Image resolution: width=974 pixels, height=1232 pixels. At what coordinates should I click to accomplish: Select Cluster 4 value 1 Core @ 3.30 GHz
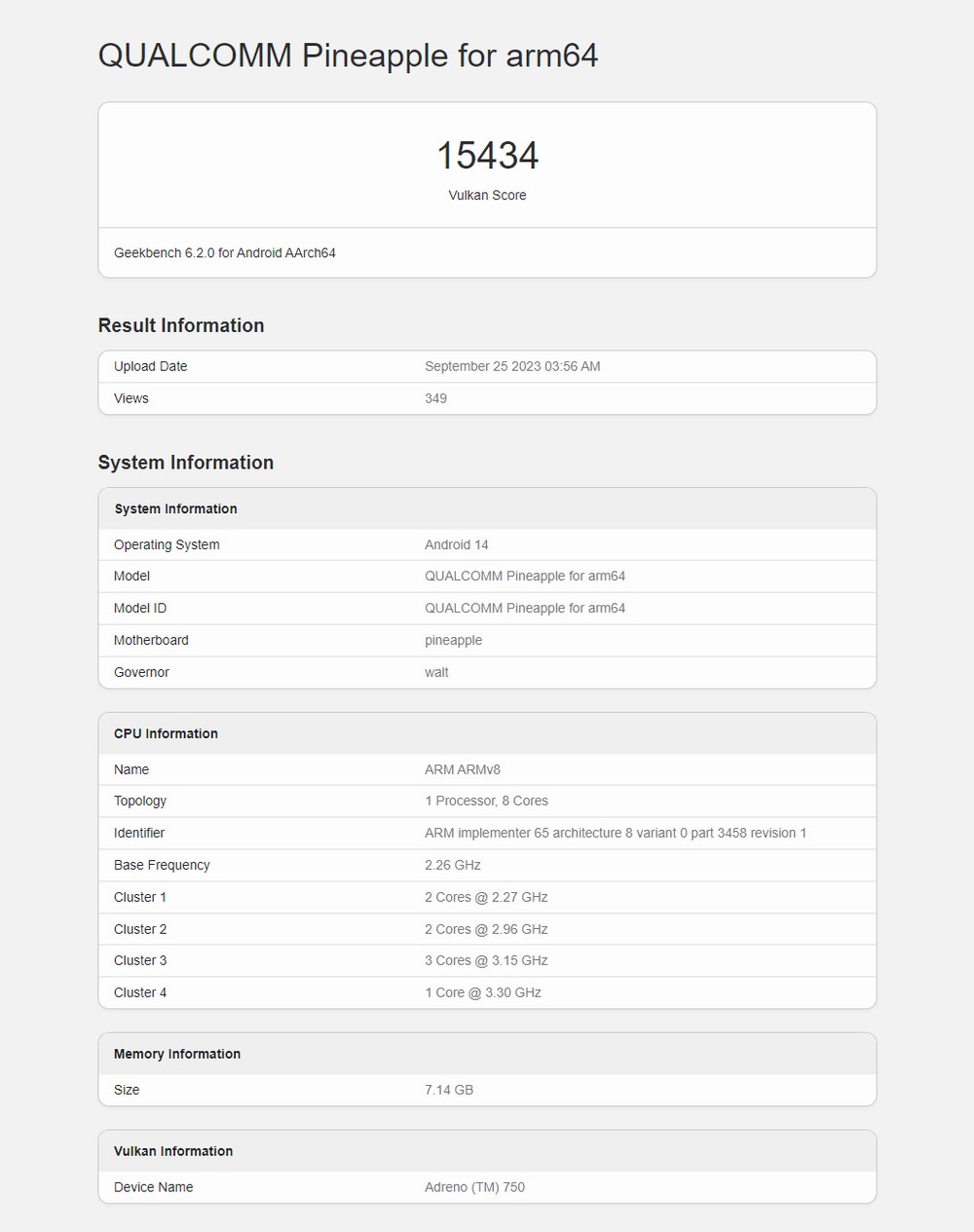(483, 992)
